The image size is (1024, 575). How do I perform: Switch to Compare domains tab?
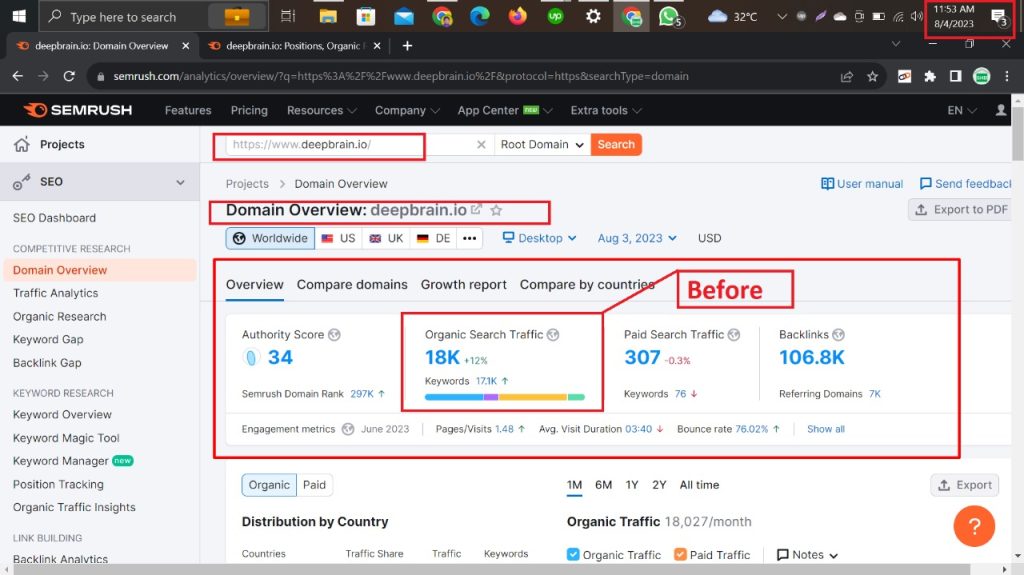pyautogui.click(x=352, y=285)
